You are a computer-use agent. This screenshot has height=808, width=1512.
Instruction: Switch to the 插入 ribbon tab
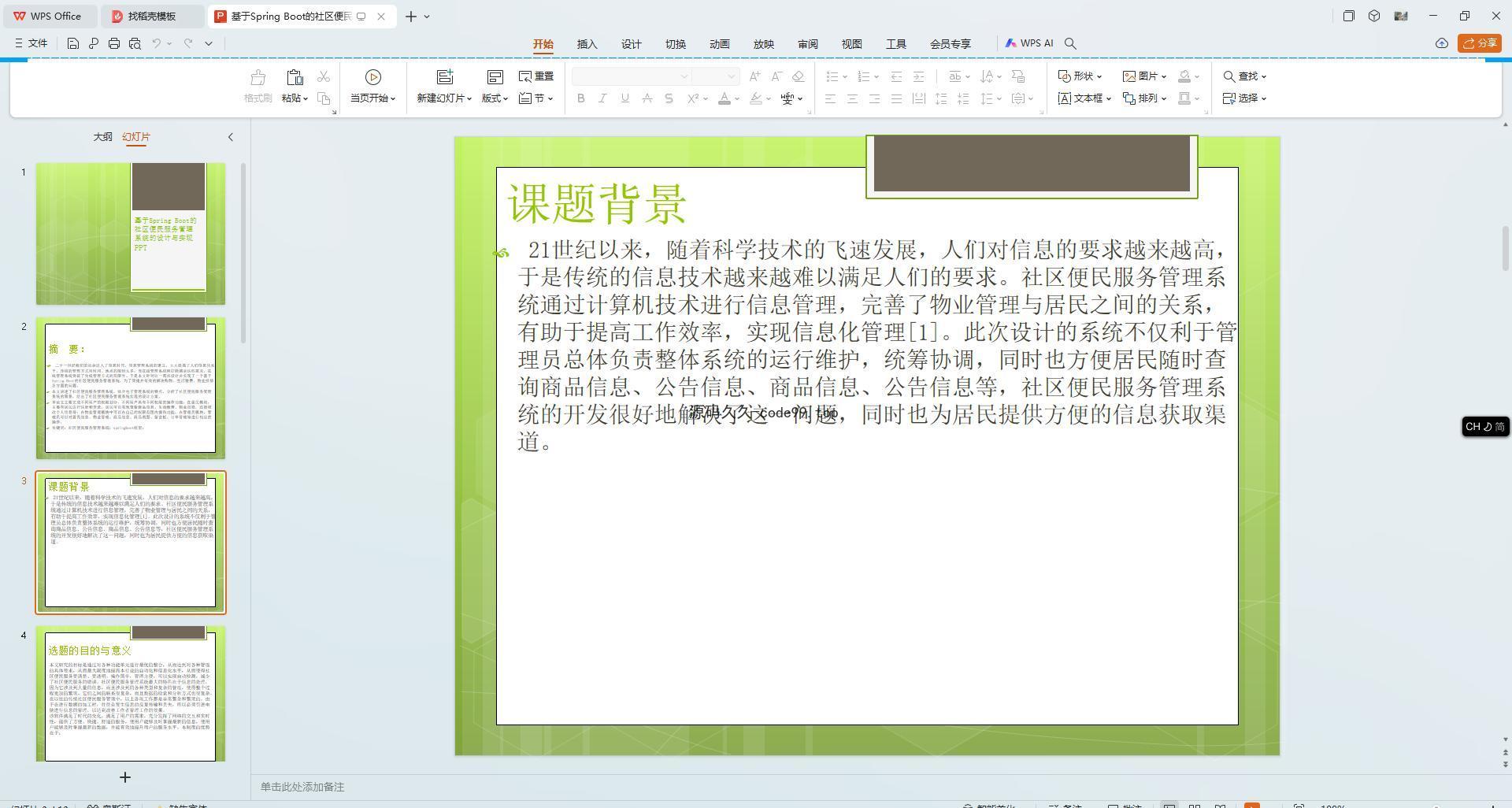pyautogui.click(x=587, y=44)
